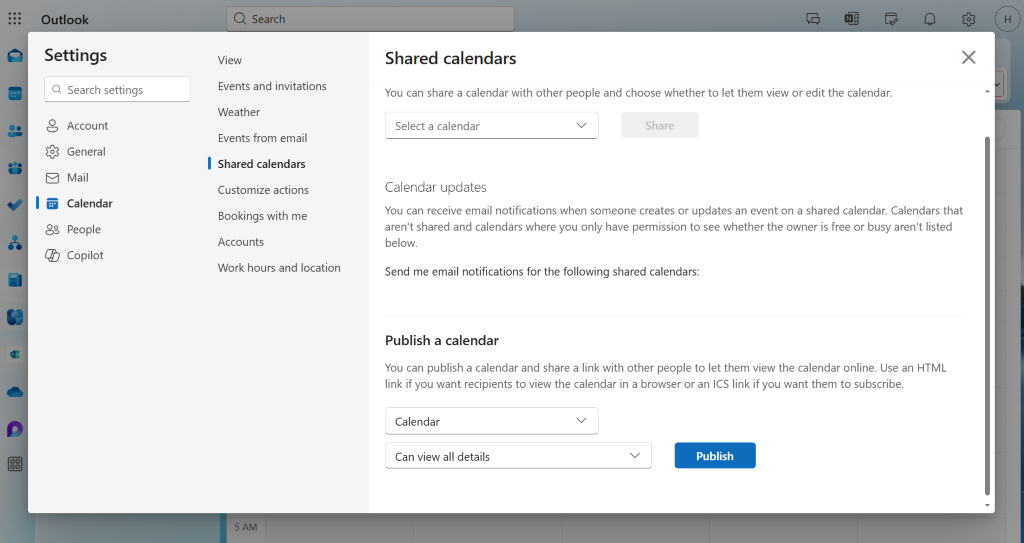Open General settings category
Image resolution: width=1024 pixels, height=543 pixels.
(x=86, y=152)
